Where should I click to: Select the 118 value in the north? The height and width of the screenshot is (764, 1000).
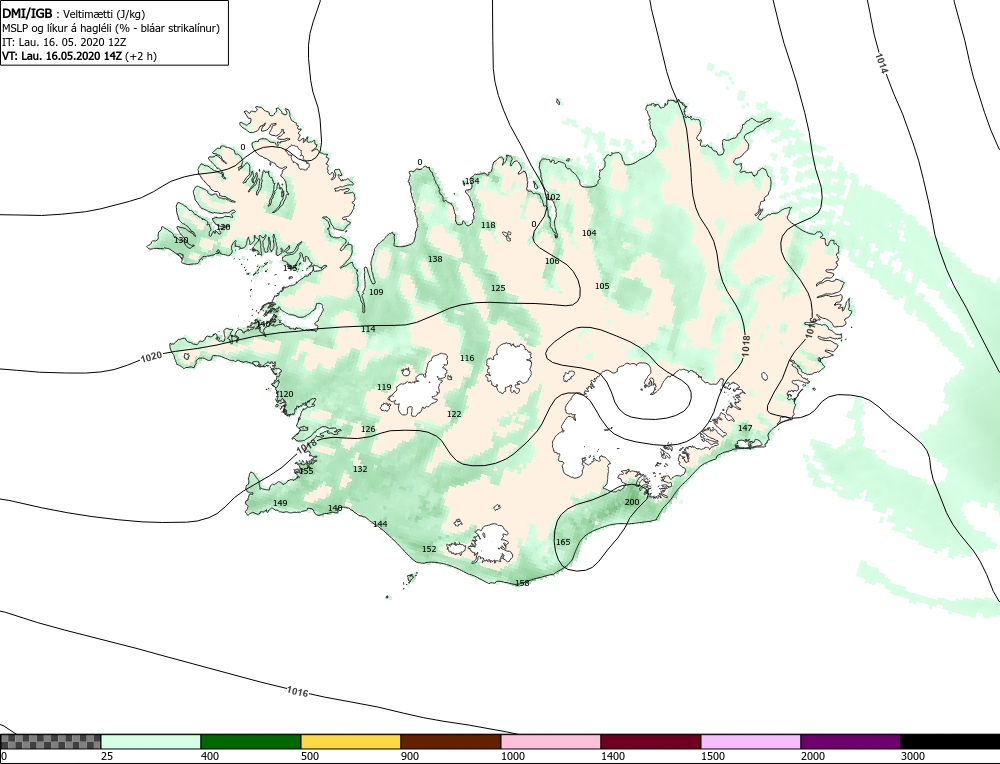[488, 224]
